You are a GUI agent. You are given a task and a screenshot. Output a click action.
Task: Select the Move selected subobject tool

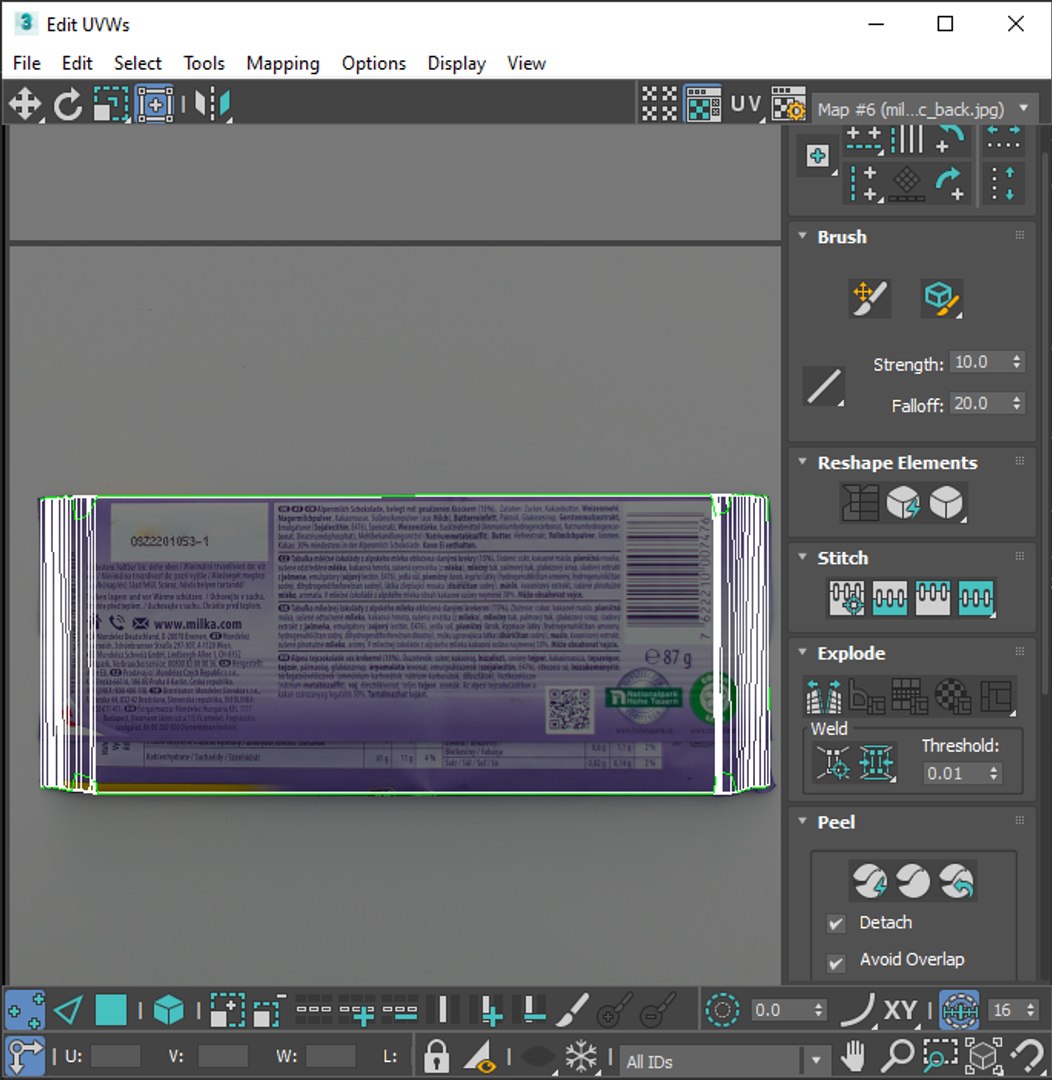coord(25,105)
